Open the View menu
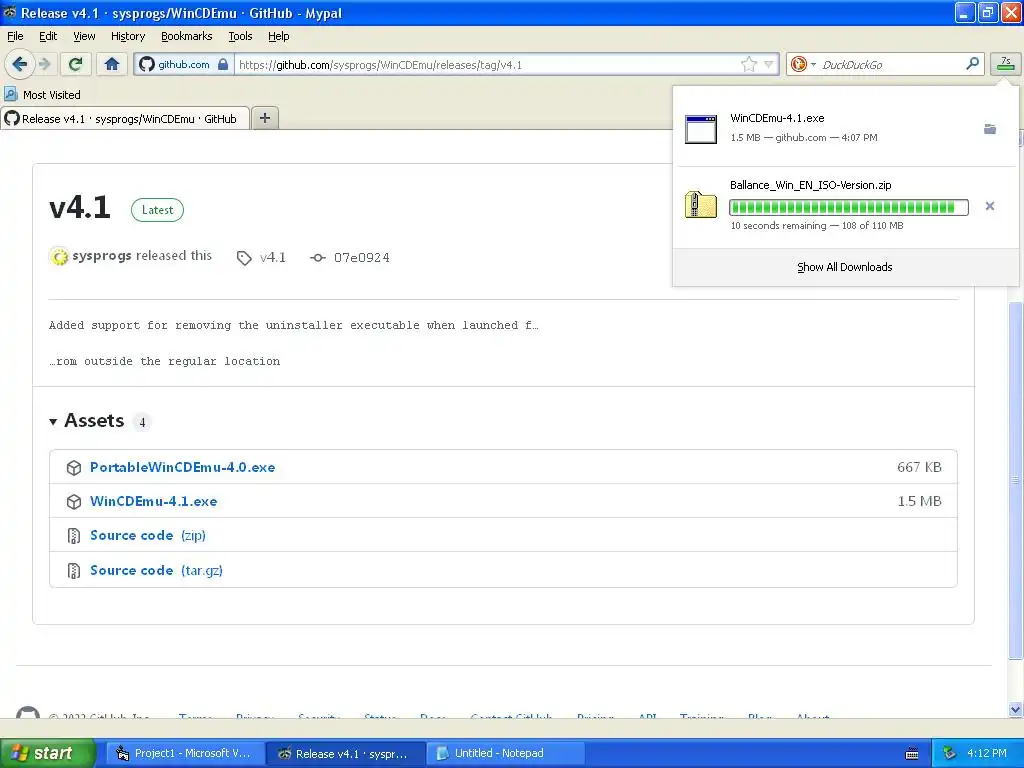1024x768 pixels. (84, 36)
